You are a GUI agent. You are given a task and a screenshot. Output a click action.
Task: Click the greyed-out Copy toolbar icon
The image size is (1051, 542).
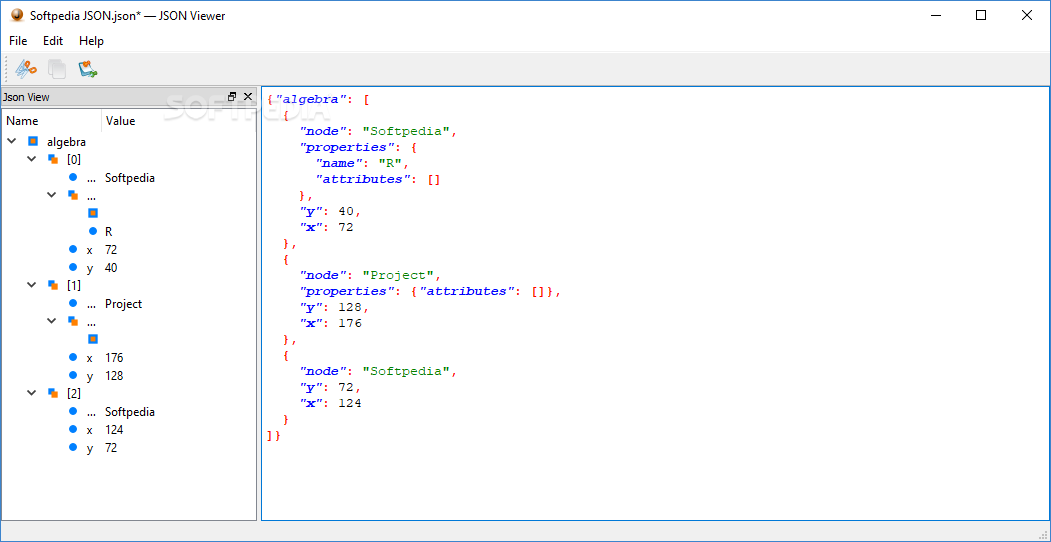(57, 68)
